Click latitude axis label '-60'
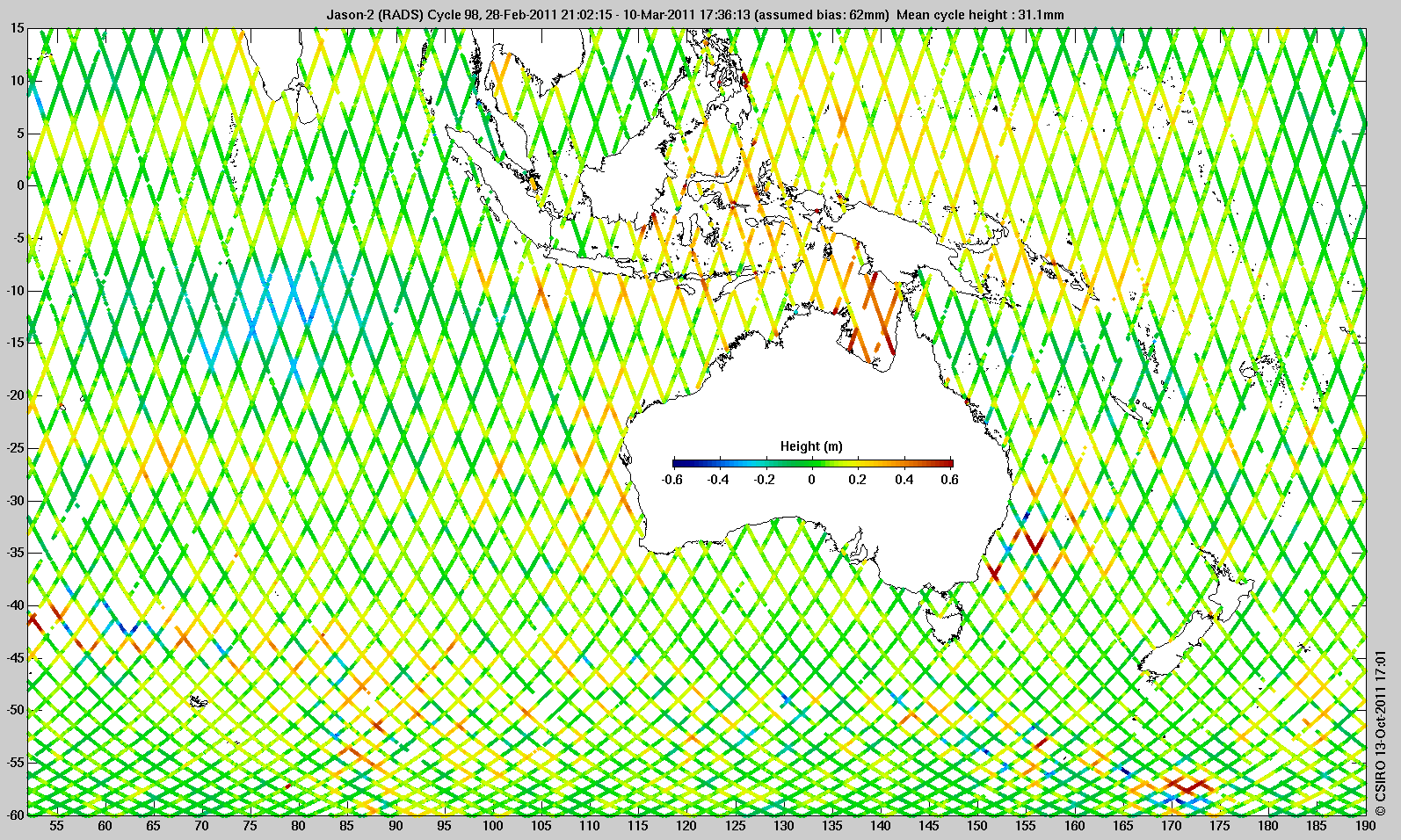The width and height of the screenshot is (1401, 840). point(16,815)
